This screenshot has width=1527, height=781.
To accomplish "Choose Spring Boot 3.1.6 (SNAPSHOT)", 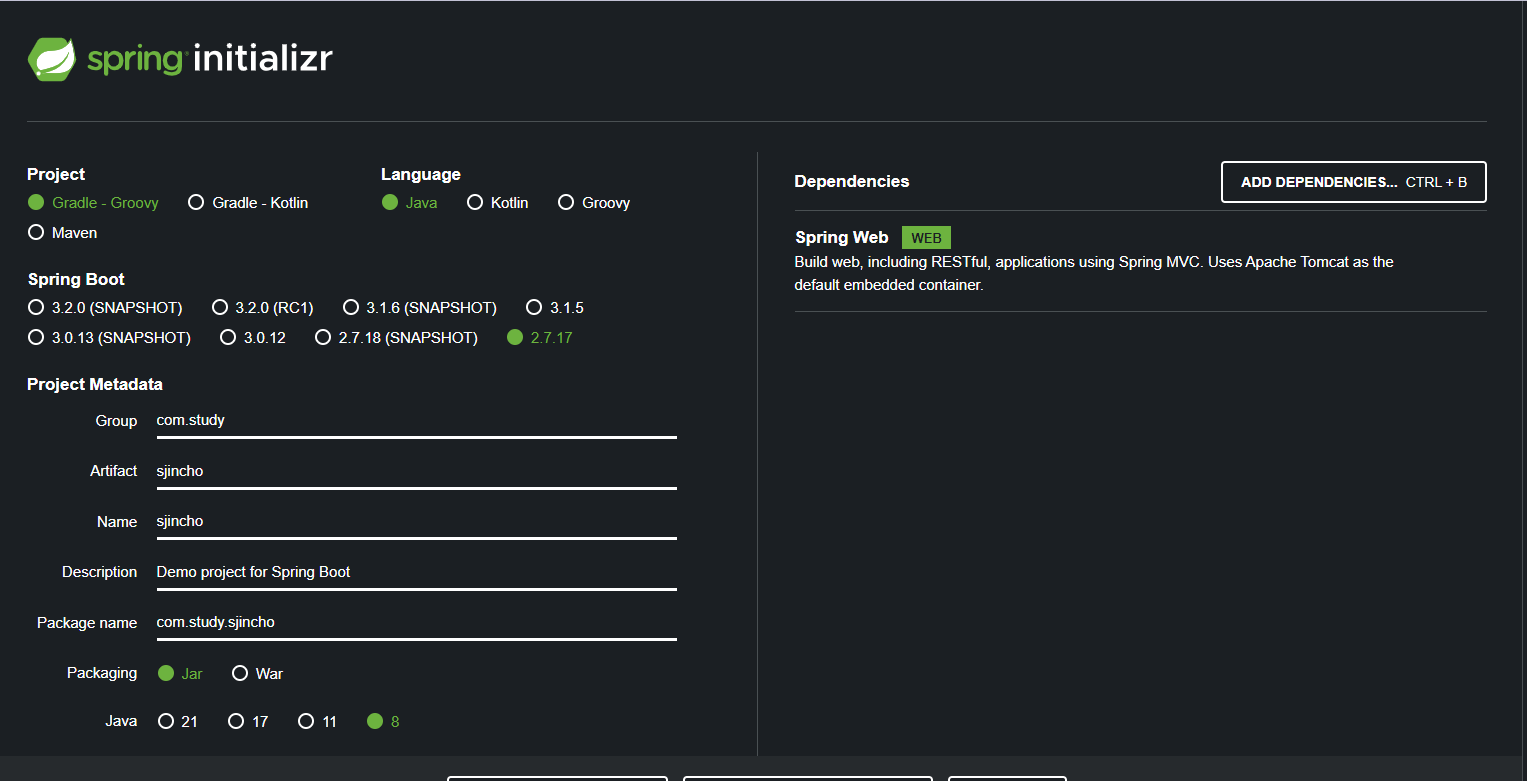I will (420, 308).
